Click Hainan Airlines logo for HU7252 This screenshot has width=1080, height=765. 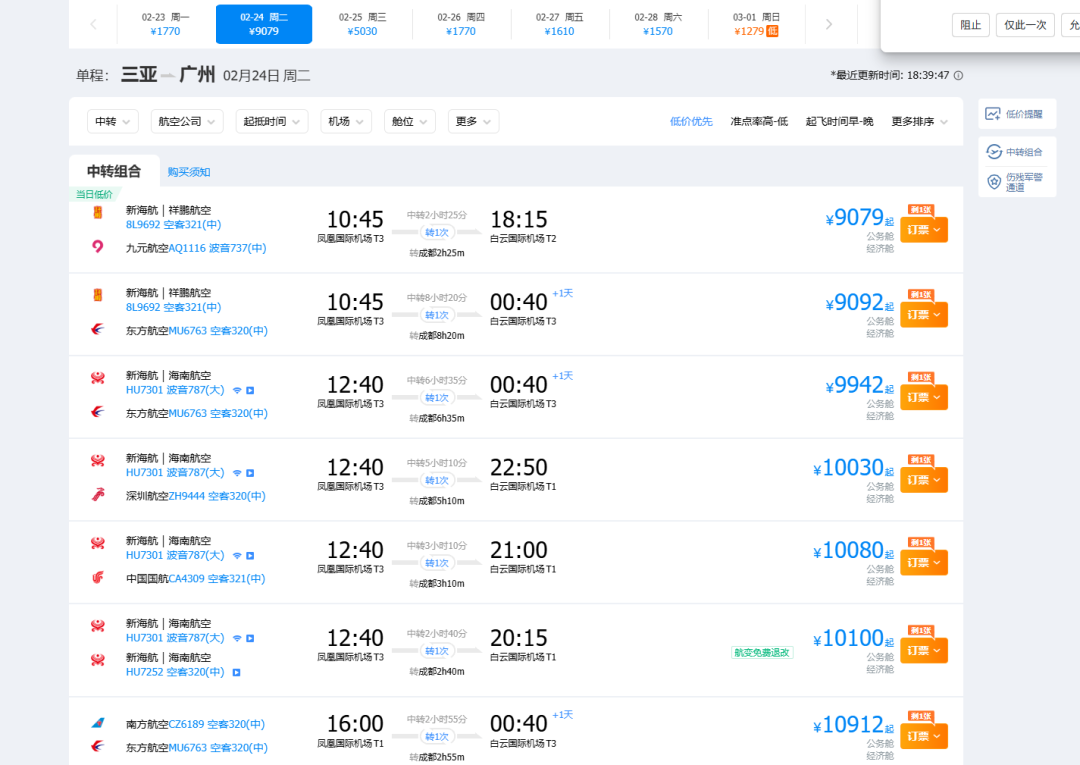(98, 660)
